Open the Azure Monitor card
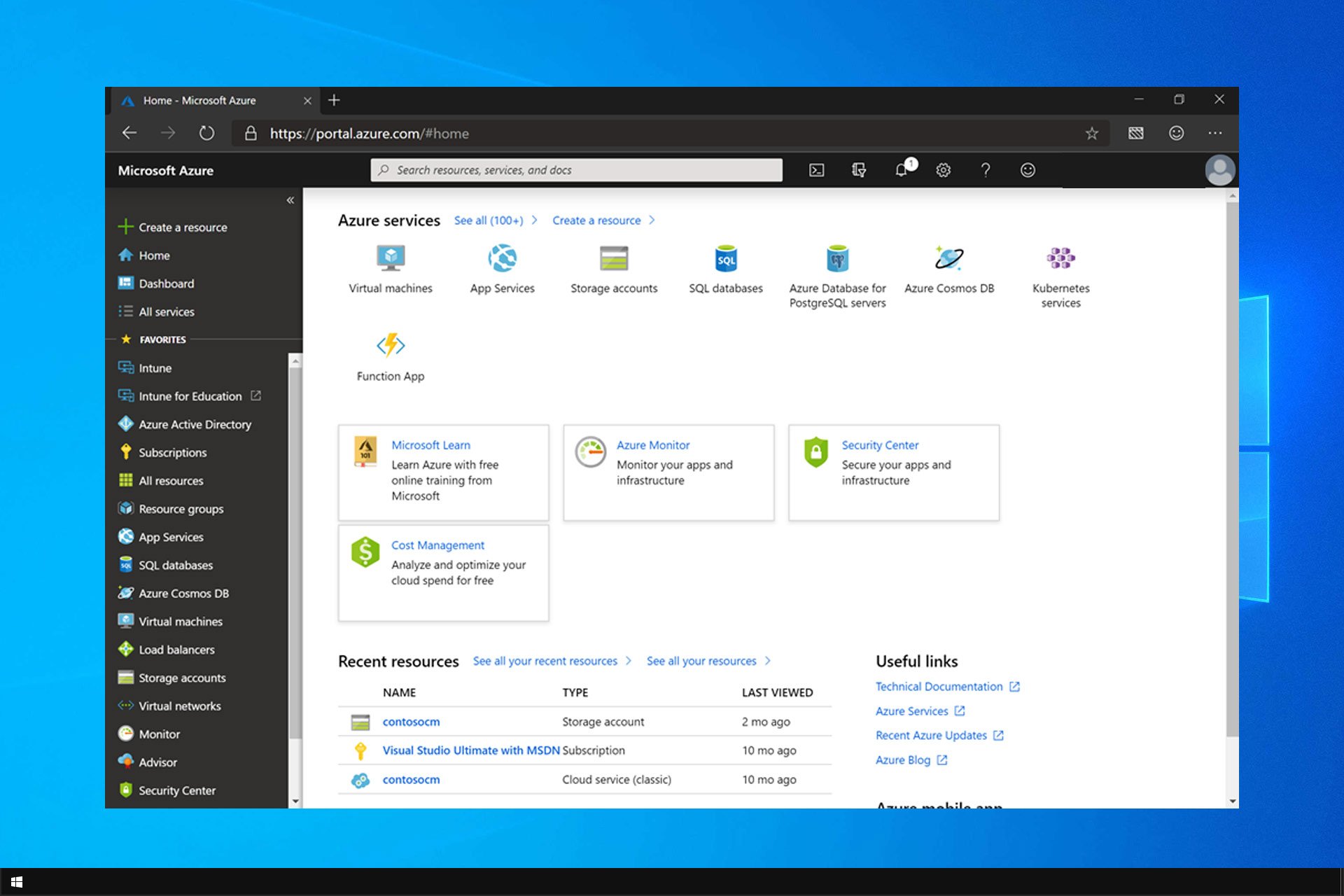Image resolution: width=1344 pixels, height=896 pixels. [668, 472]
